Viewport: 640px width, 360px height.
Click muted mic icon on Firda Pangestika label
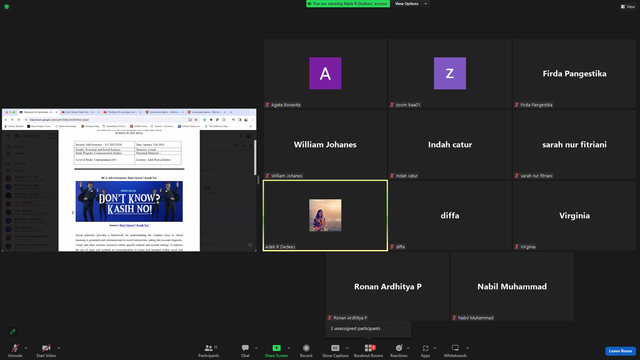pos(517,105)
